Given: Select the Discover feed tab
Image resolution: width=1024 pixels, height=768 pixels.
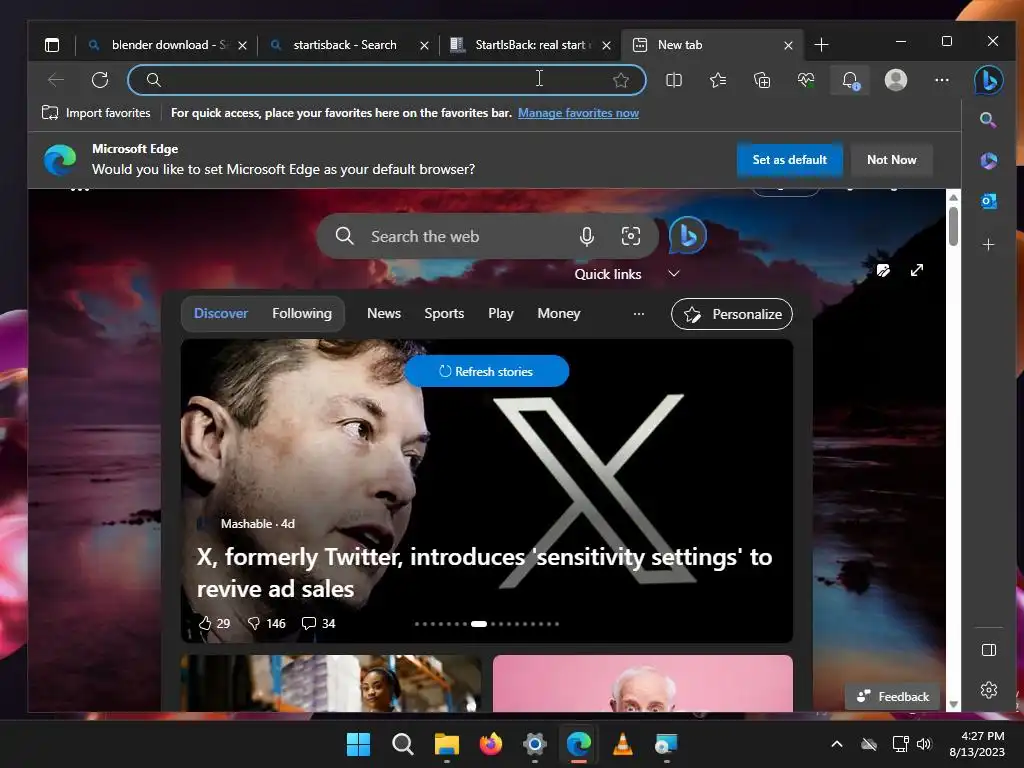Looking at the screenshot, I should (221, 313).
